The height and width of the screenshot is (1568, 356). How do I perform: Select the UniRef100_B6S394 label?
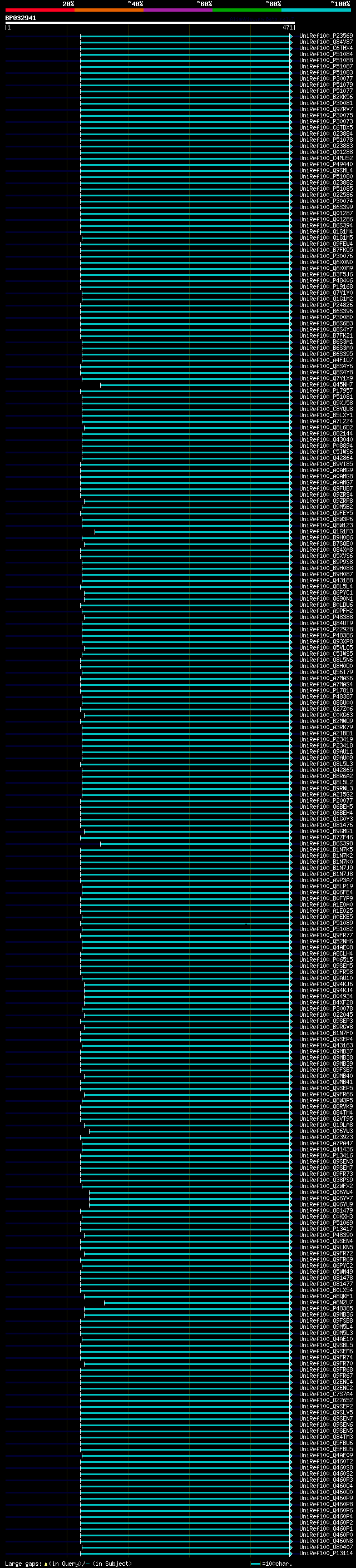point(326,226)
